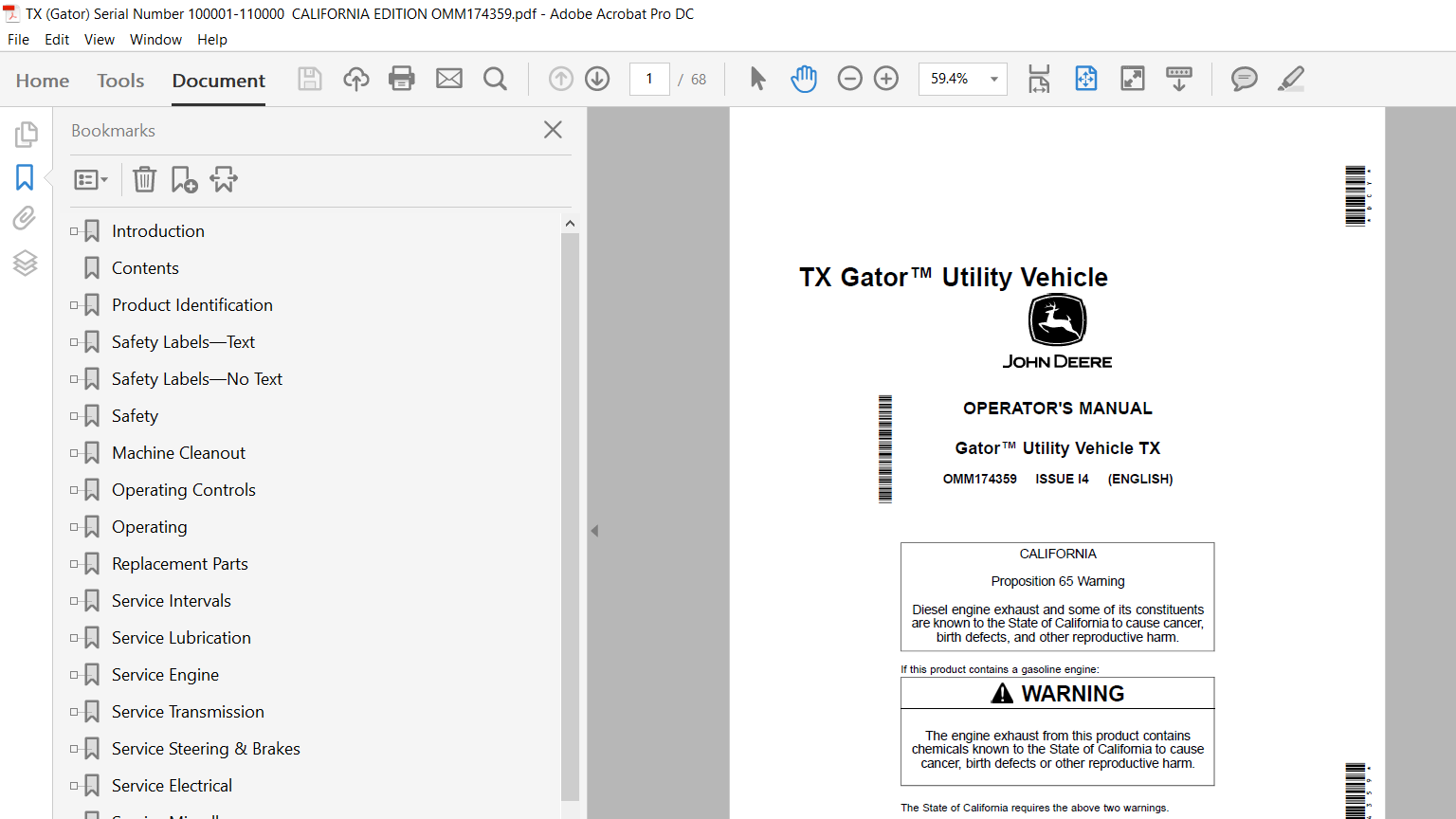This screenshot has height=819, width=1456.
Task: Expand the Product Identification bookmark
Action: (x=74, y=305)
